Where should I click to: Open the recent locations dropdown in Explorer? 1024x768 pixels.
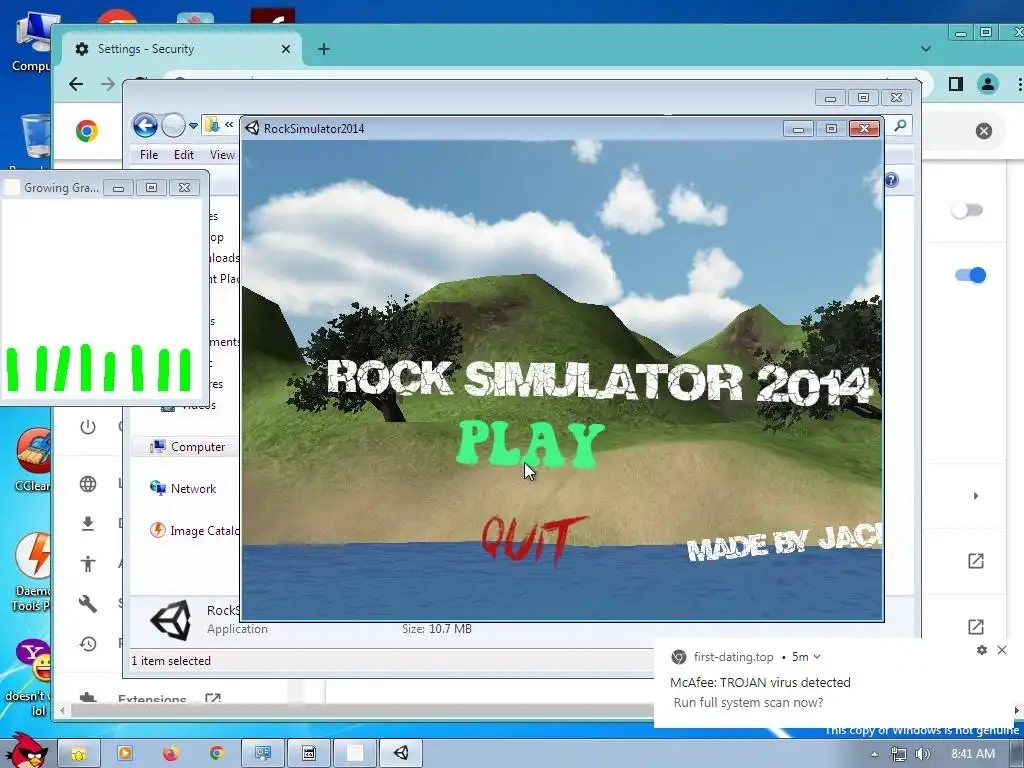[193, 125]
